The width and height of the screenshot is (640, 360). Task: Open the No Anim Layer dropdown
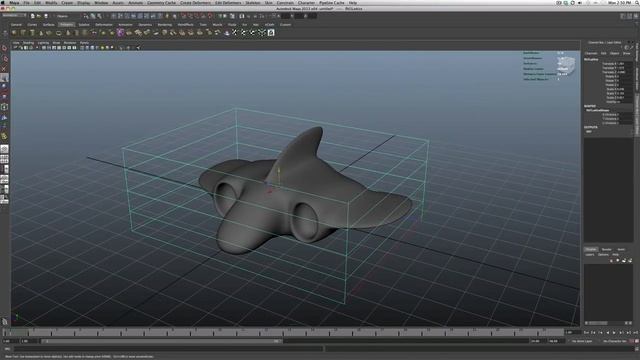(582, 341)
